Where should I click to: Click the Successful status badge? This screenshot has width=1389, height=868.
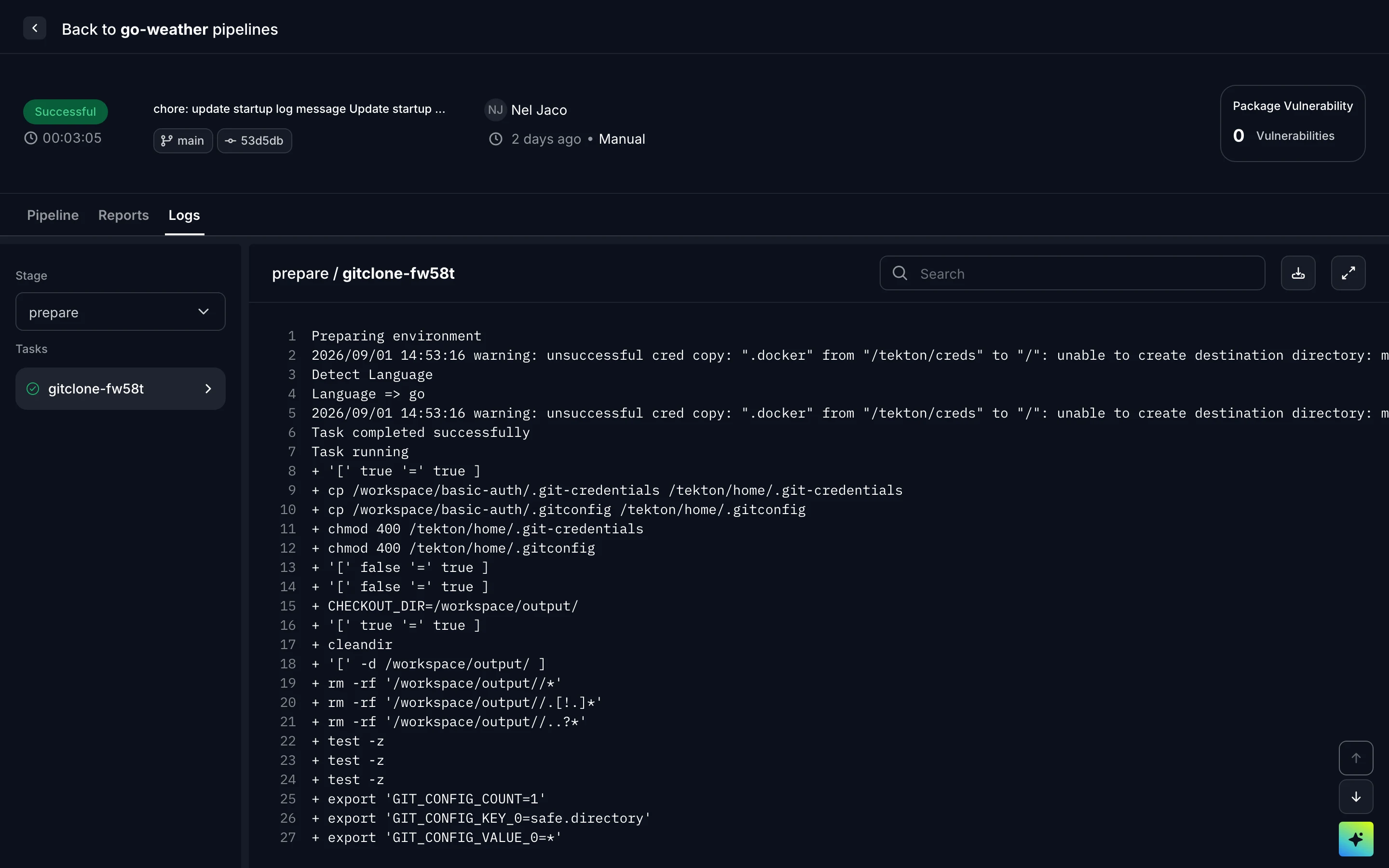66,111
